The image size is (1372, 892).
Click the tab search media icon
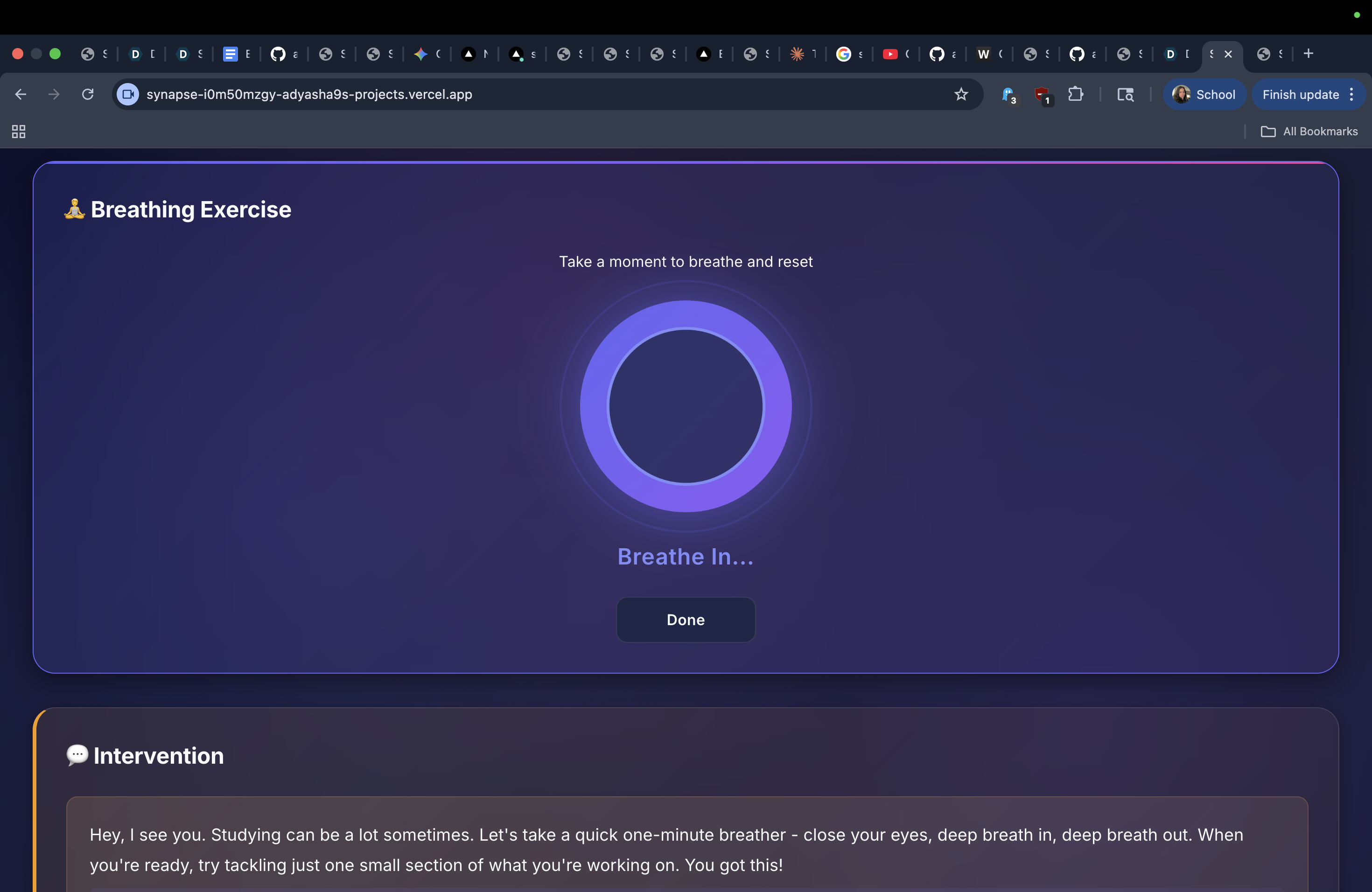click(1125, 95)
